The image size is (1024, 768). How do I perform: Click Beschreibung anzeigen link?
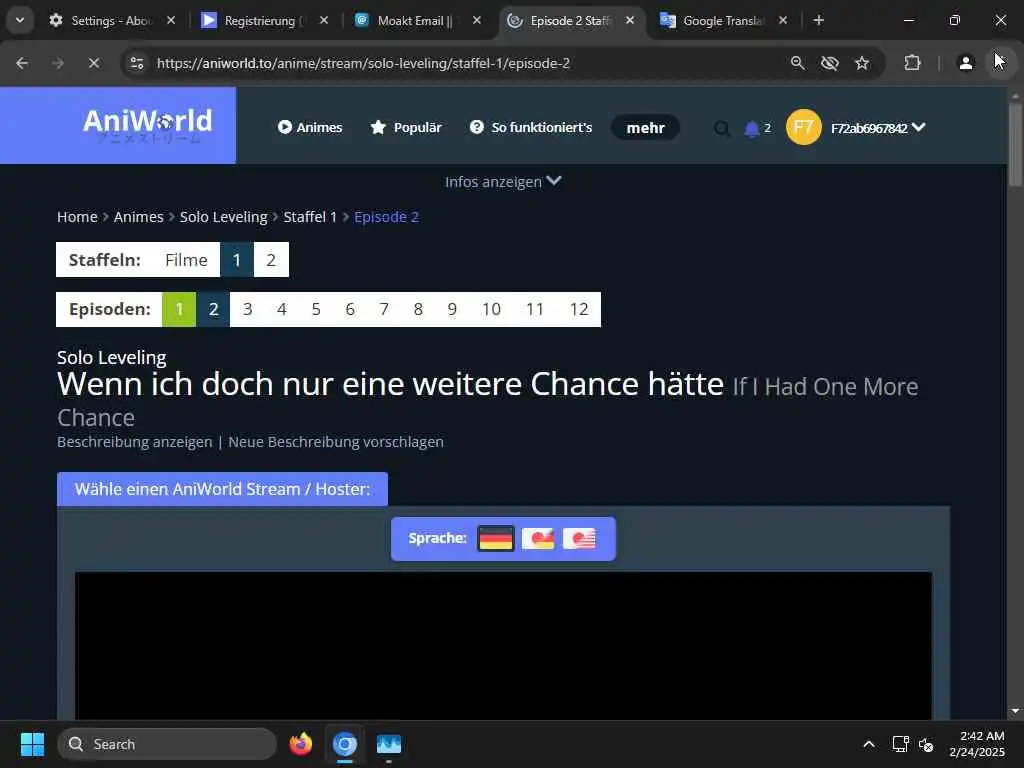click(x=135, y=442)
